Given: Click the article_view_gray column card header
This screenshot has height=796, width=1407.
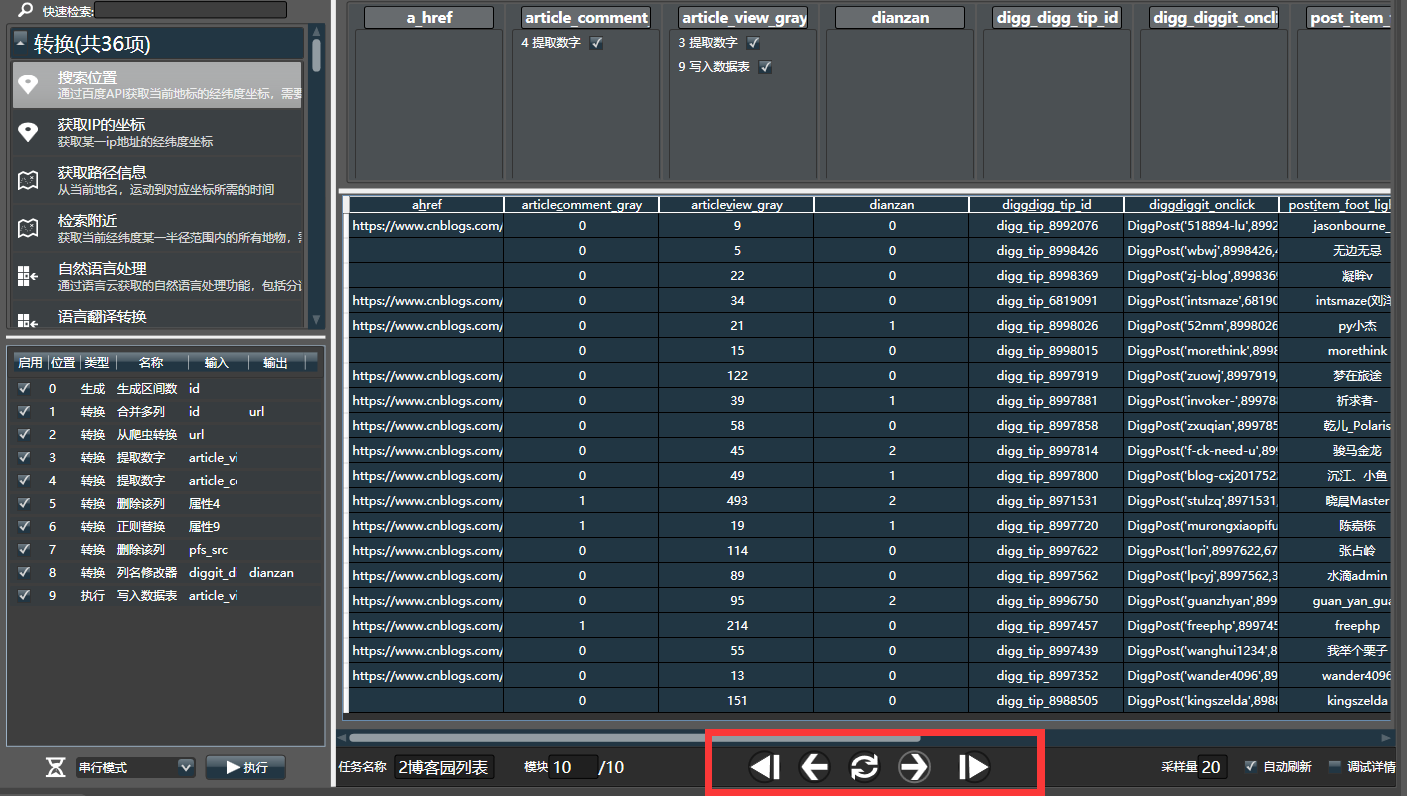Looking at the screenshot, I should pos(743,18).
